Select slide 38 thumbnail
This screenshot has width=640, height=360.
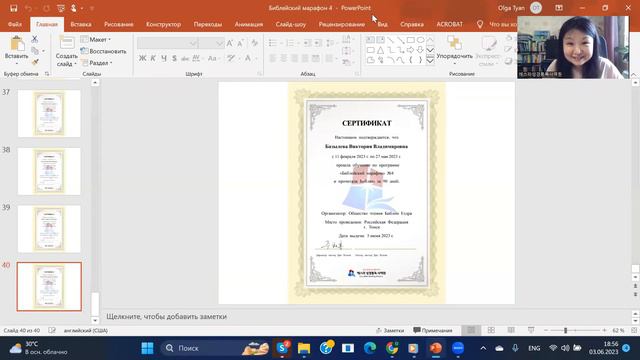pyautogui.click(x=49, y=171)
